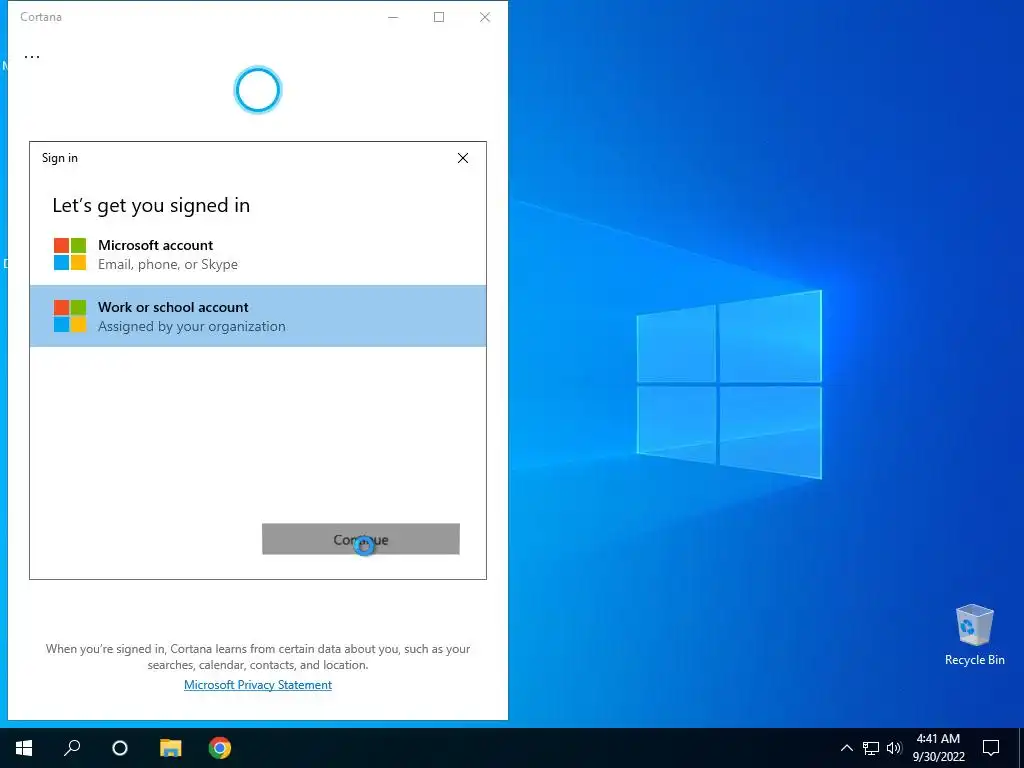Select the Recycle Bin desktop icon
Screen dimensions: 1024x768
[974, 635]
